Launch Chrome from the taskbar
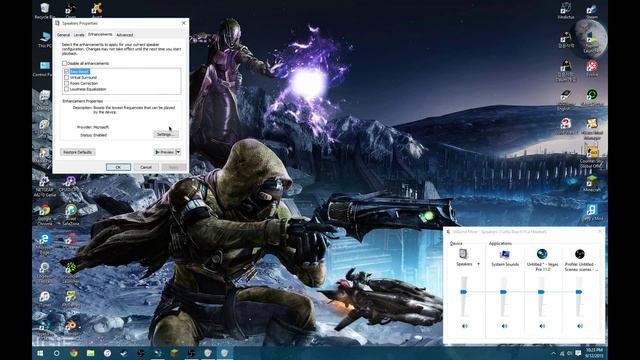 [x=73, y=353]
